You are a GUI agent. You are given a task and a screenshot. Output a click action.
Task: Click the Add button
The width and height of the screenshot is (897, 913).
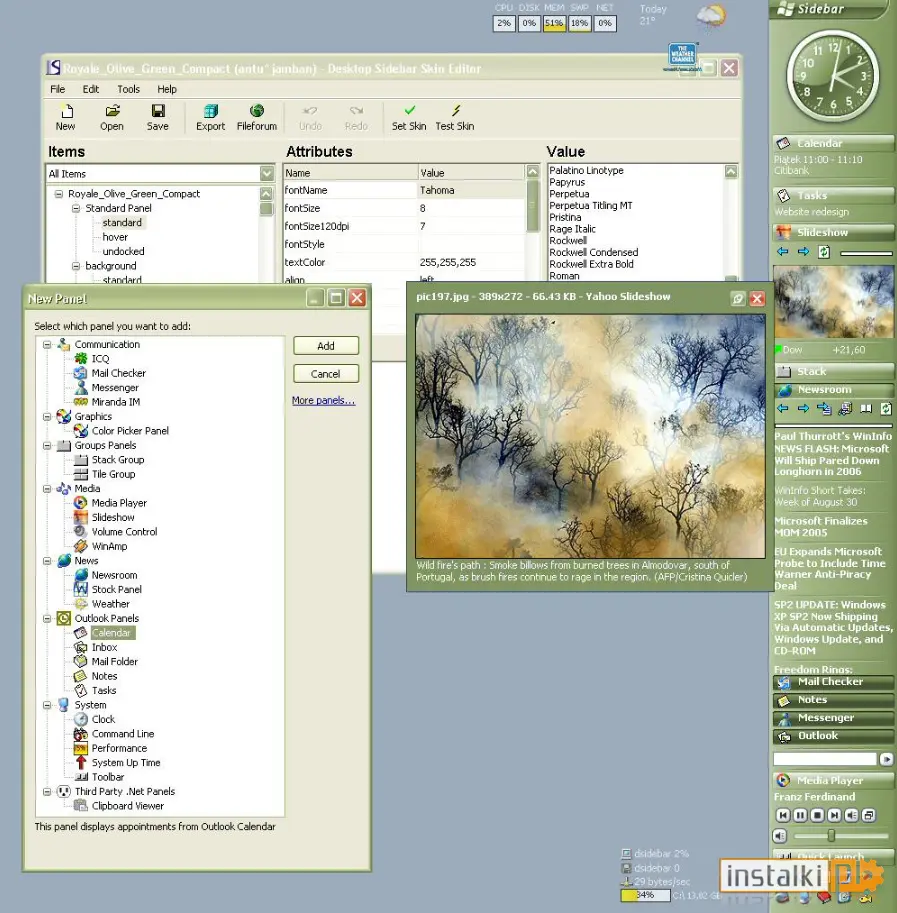[326, 346]
